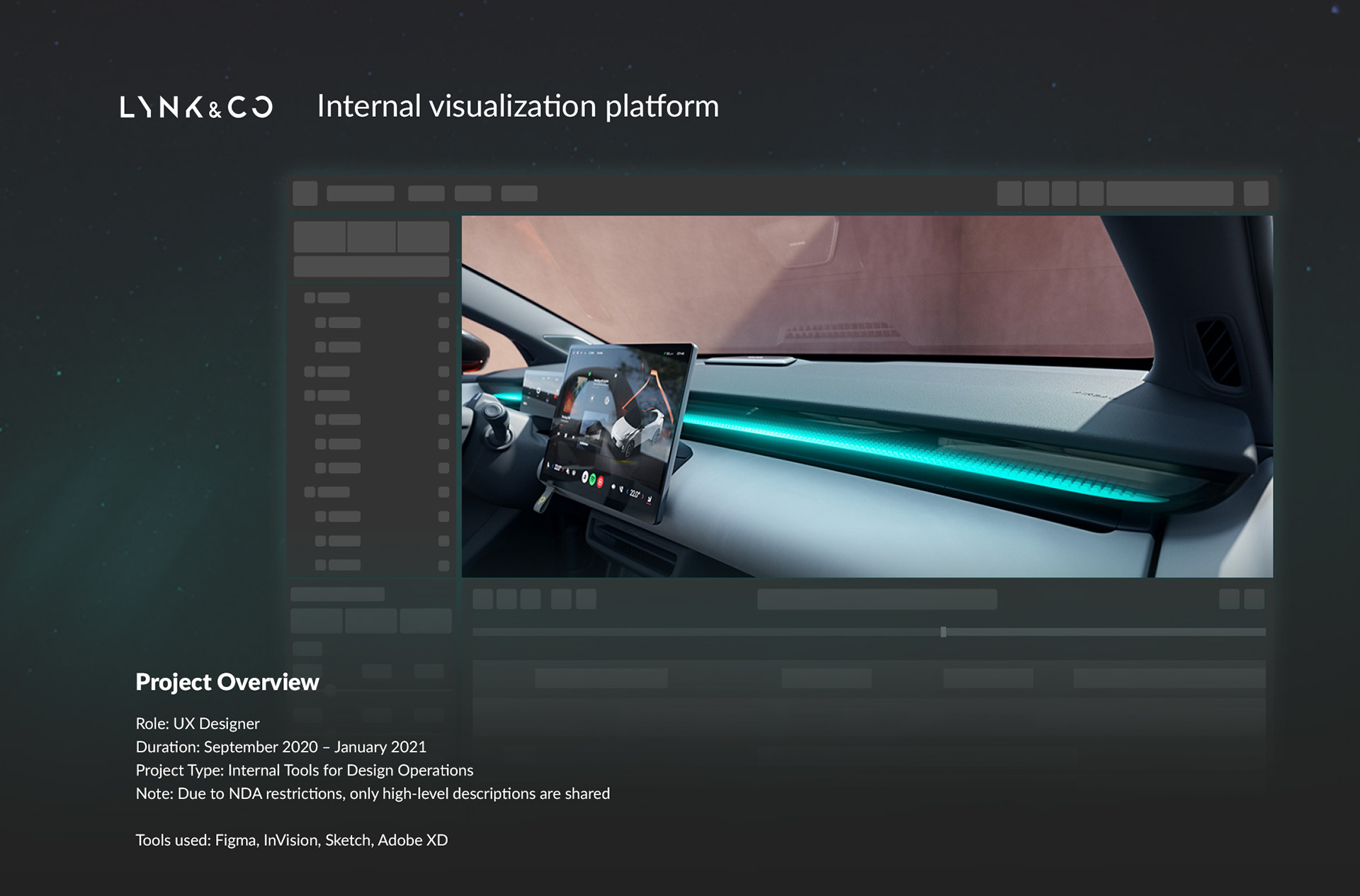Screen dimensions: 1360x896
Task: Click the first playback icon below the viewport
Action: [482, 599]
